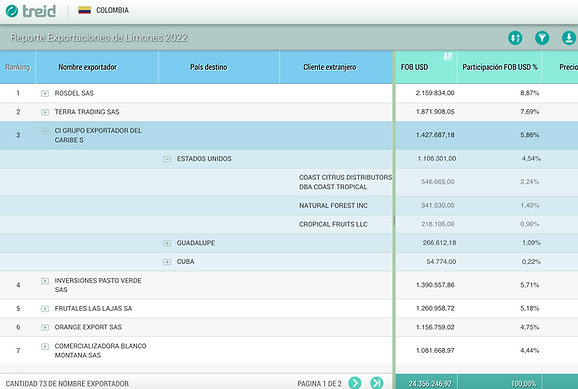The image size is (578, 389).
Task: Click the FOB USD column header
Action: 426,67
